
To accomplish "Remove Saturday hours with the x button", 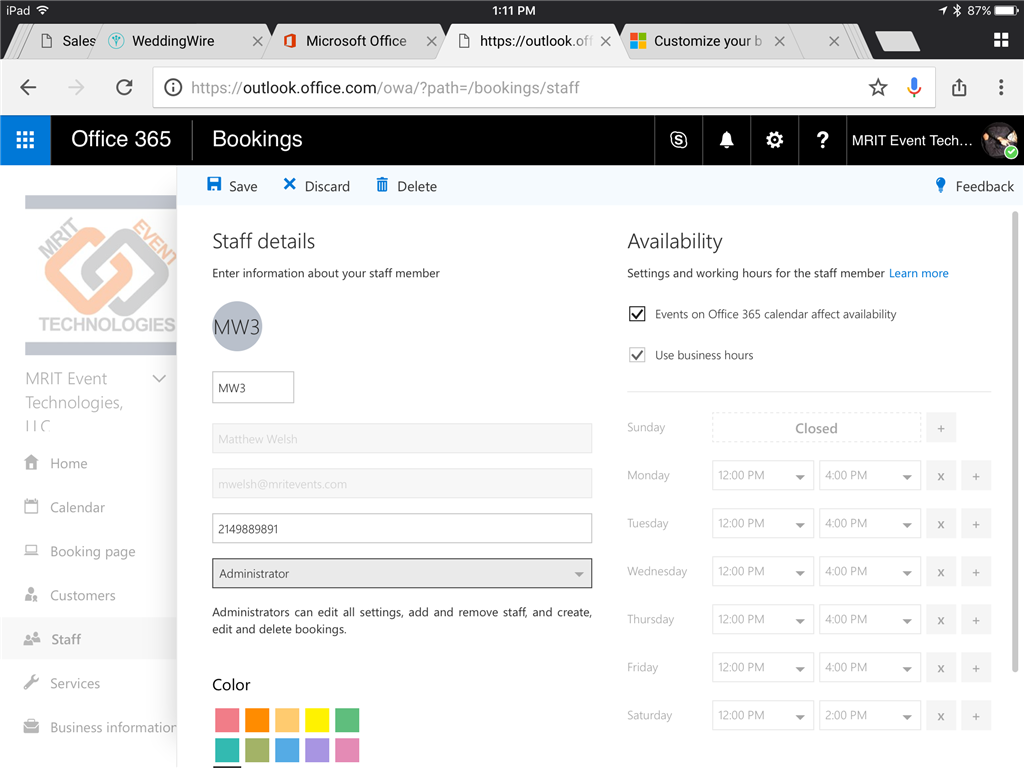I will (940, 716).
